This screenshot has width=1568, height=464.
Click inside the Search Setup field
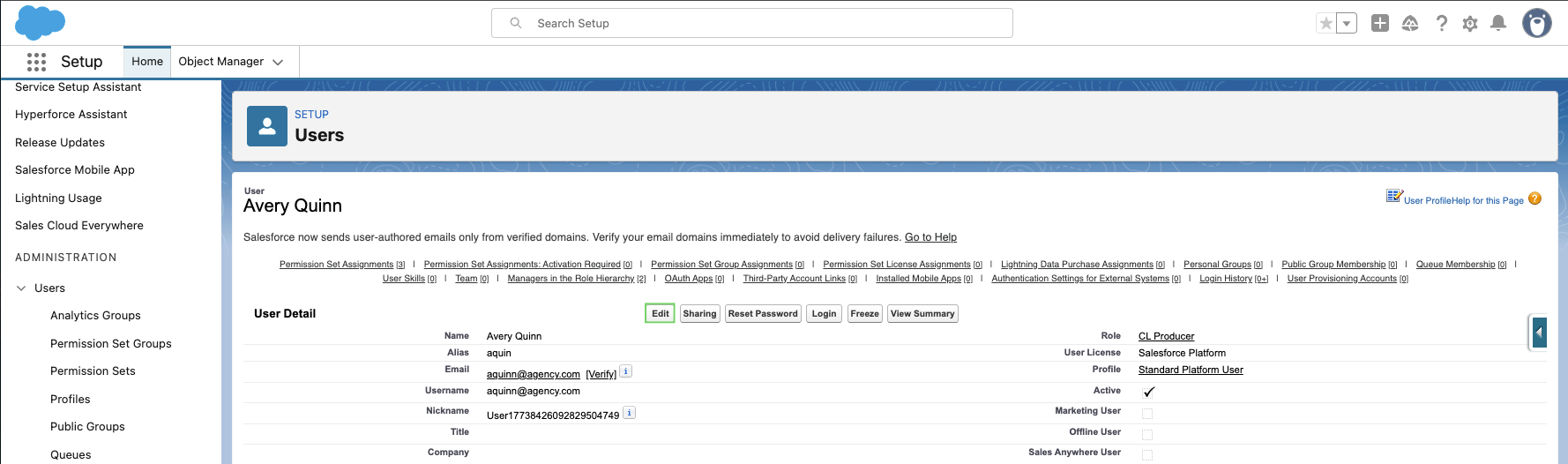[x=751, y=23]
